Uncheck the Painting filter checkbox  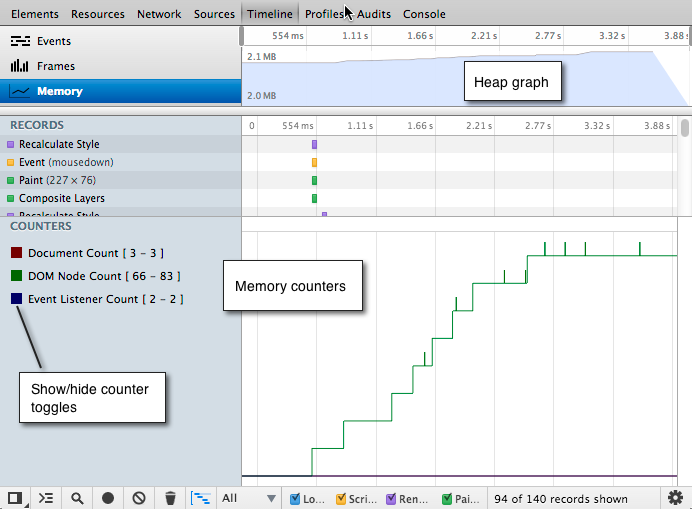(x=446, y=498)
